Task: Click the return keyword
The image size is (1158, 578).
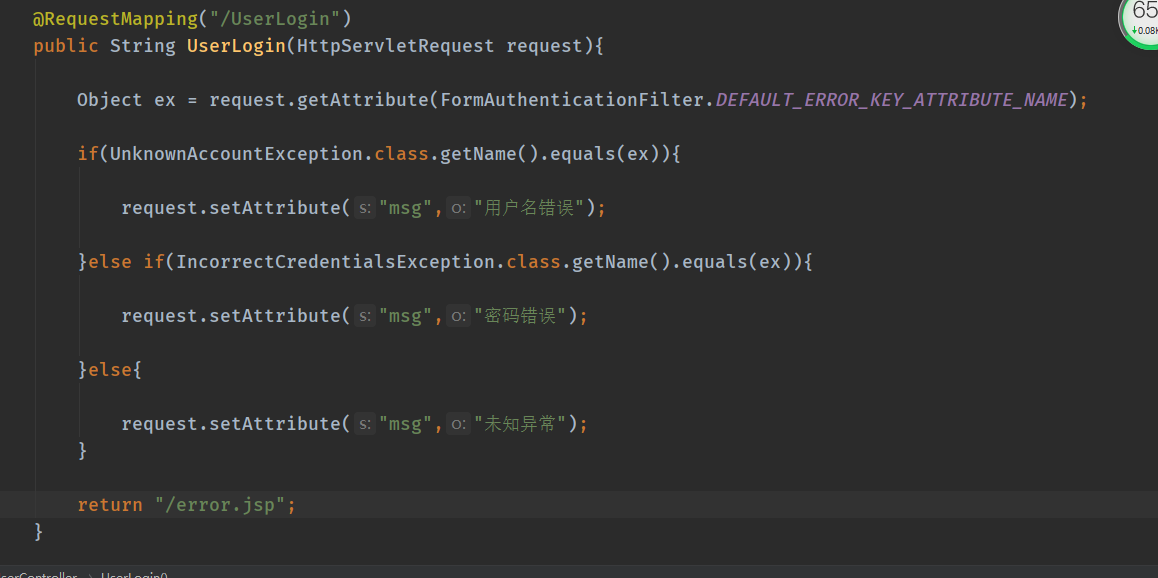Action: click(x=110, y=505)
